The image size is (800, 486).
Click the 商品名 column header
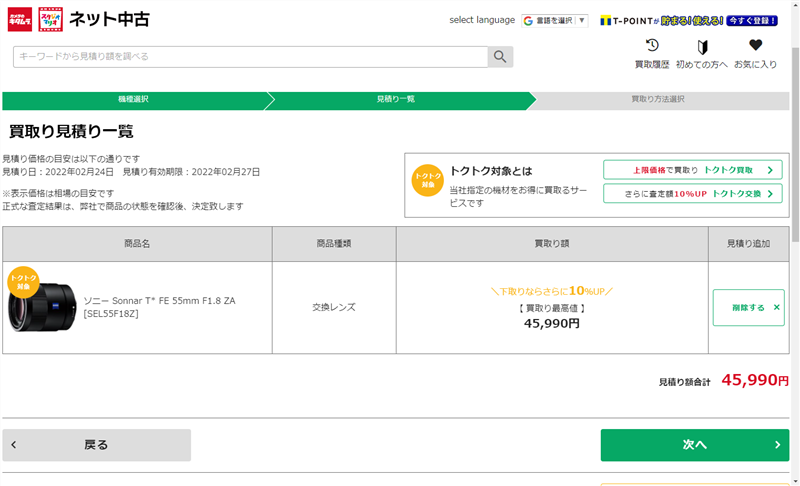(137, 244)
